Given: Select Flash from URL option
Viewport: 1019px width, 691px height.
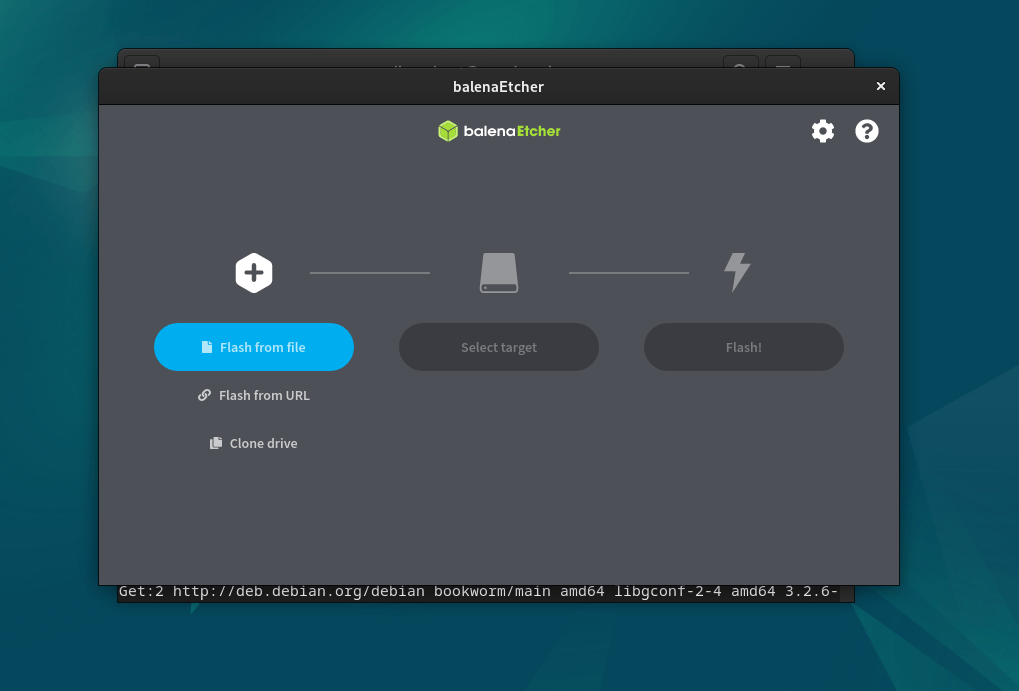Looking at the screenshot, I should coord(264,395).
